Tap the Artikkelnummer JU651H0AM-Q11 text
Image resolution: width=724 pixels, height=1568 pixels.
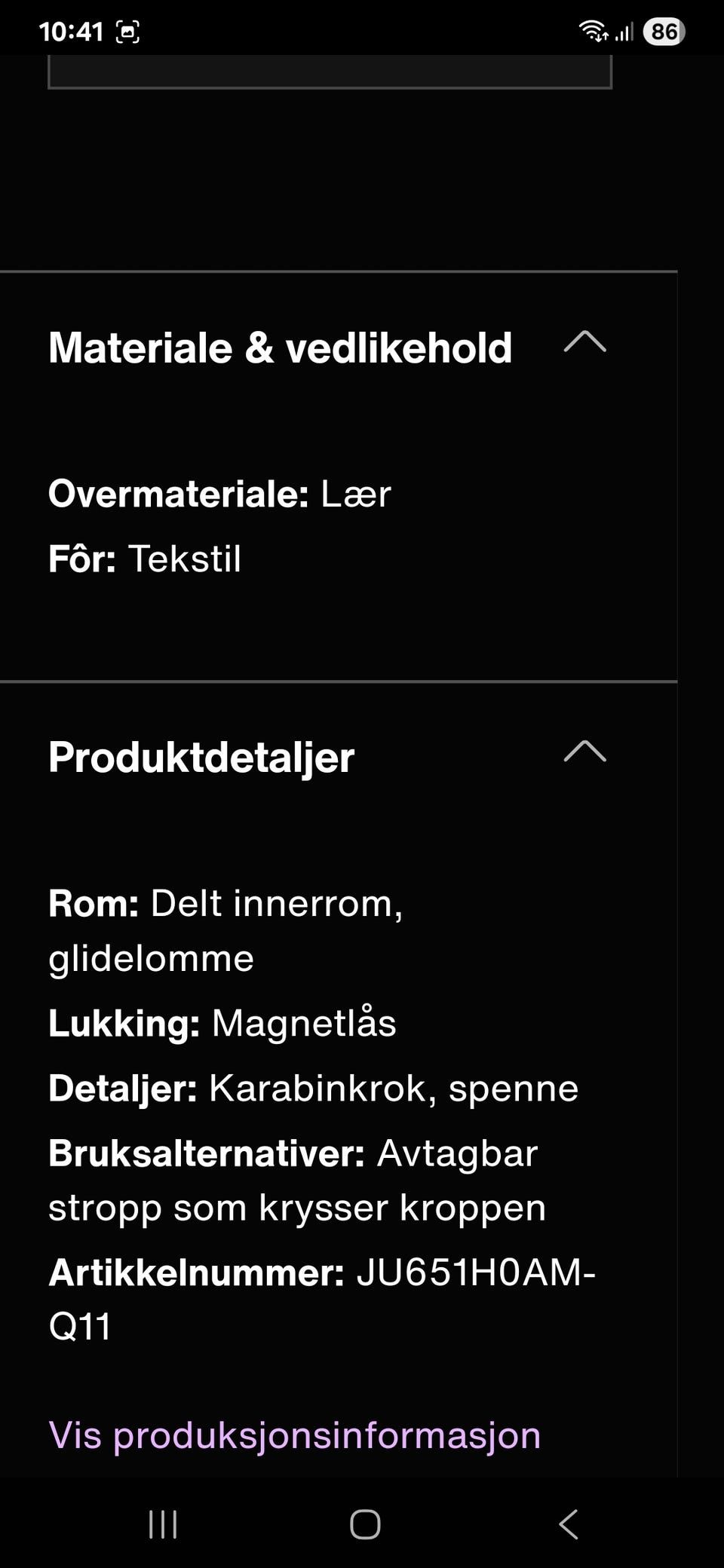coord(322,1298)
